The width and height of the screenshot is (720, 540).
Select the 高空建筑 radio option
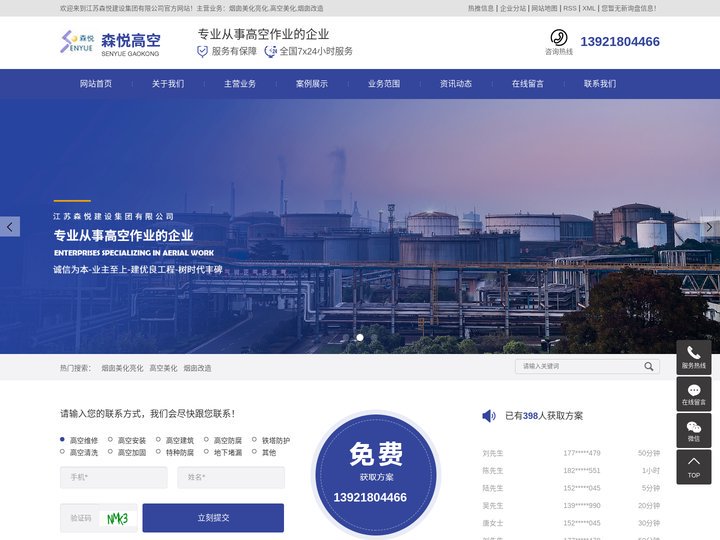pos(158,439)
